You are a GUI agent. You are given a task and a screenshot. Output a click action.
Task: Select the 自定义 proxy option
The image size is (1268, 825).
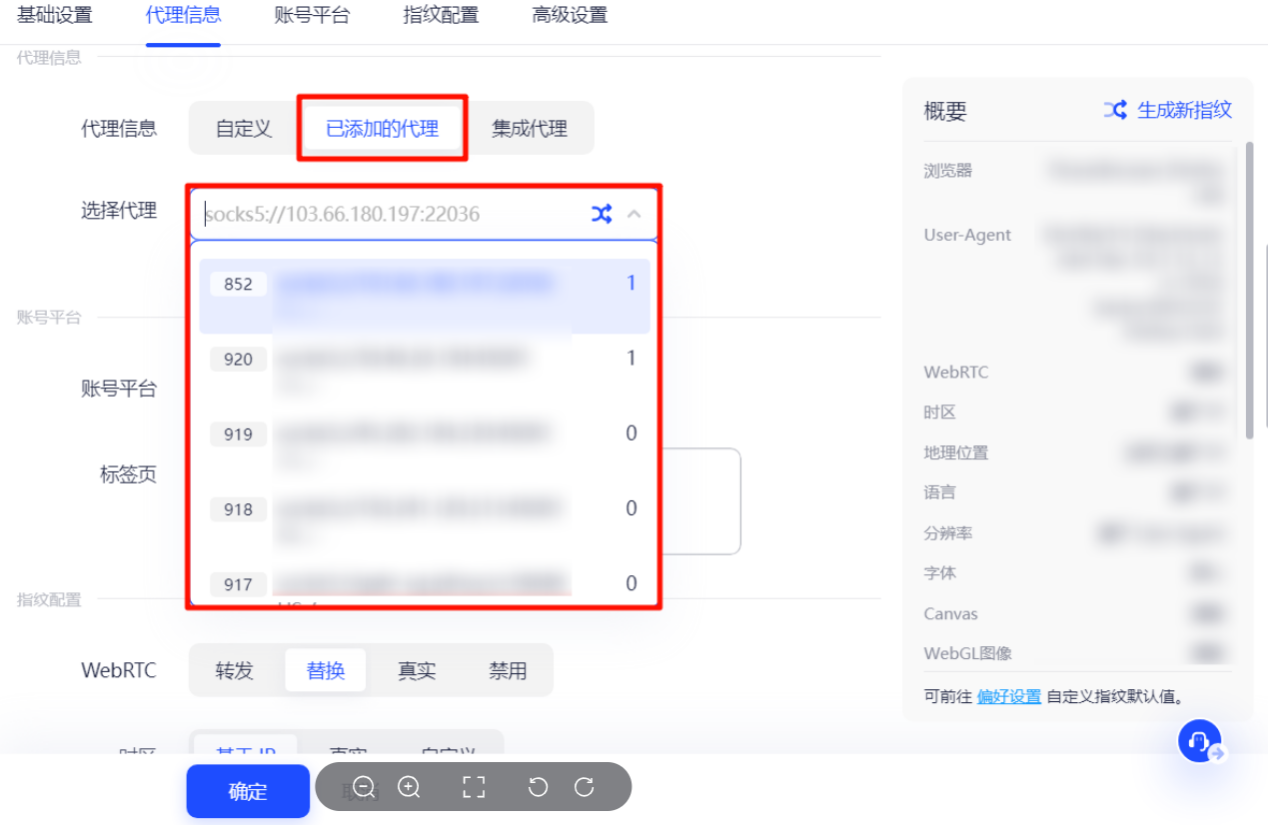(x=244, y=129)
